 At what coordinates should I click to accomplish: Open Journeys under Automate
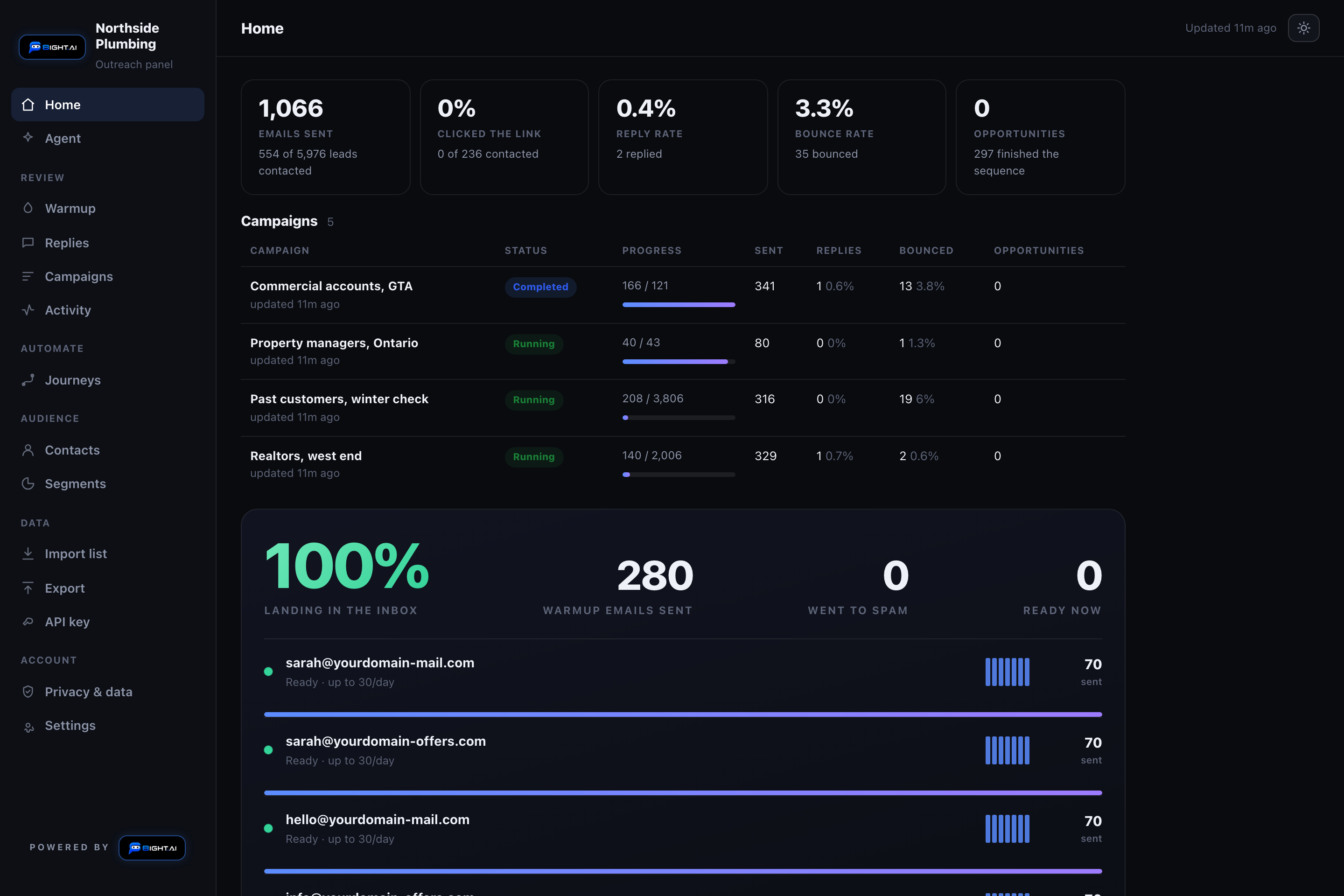pyautogui.click(x=107, y=380)
